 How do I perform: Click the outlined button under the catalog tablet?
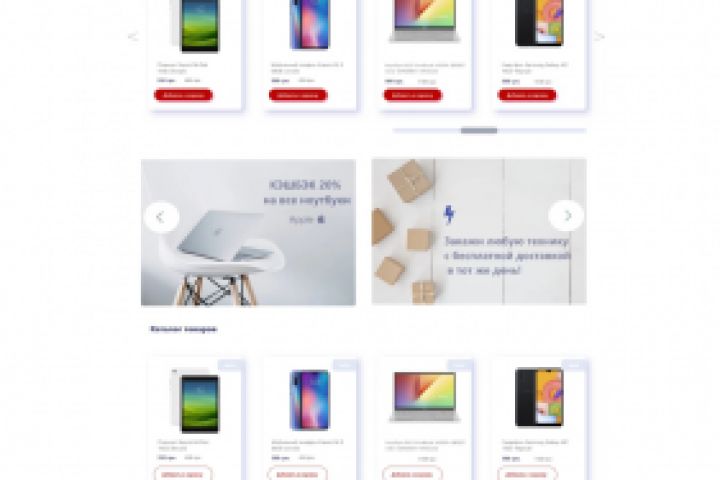[183, 474]
